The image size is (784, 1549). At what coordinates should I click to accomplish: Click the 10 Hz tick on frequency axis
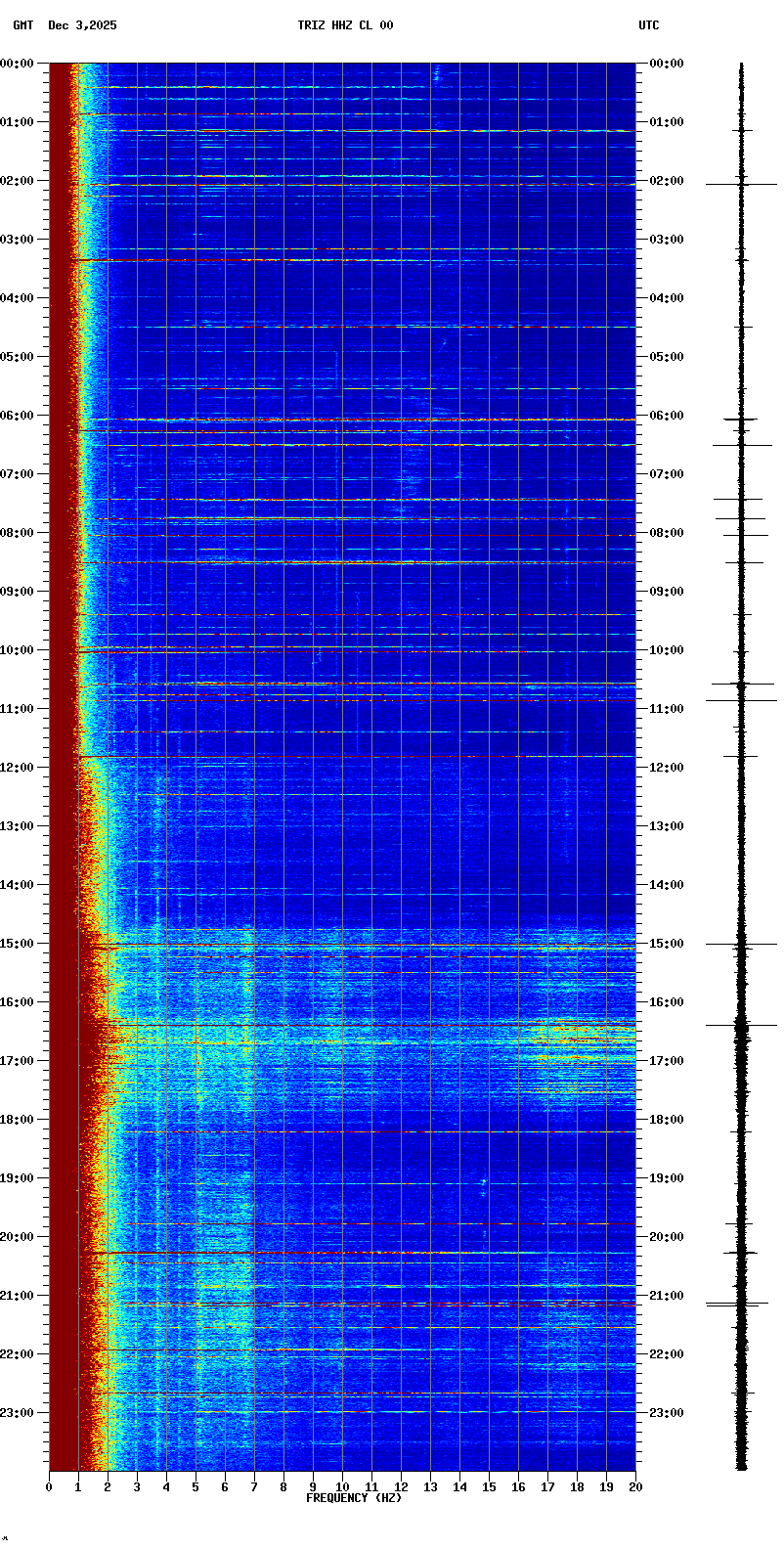(342, 1487)
